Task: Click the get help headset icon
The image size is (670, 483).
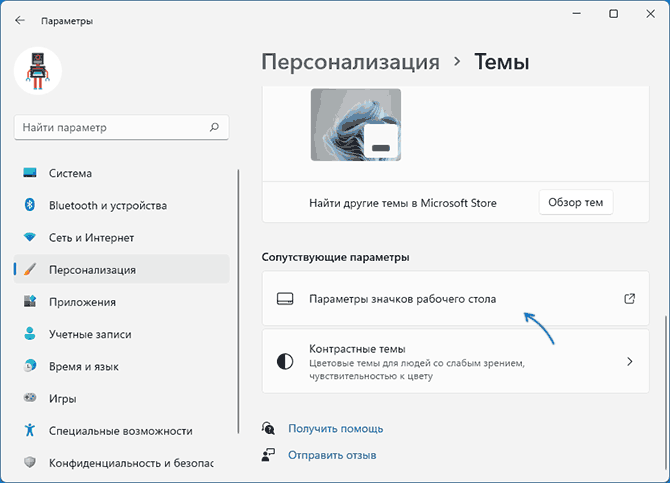Action: coord(268,428)
